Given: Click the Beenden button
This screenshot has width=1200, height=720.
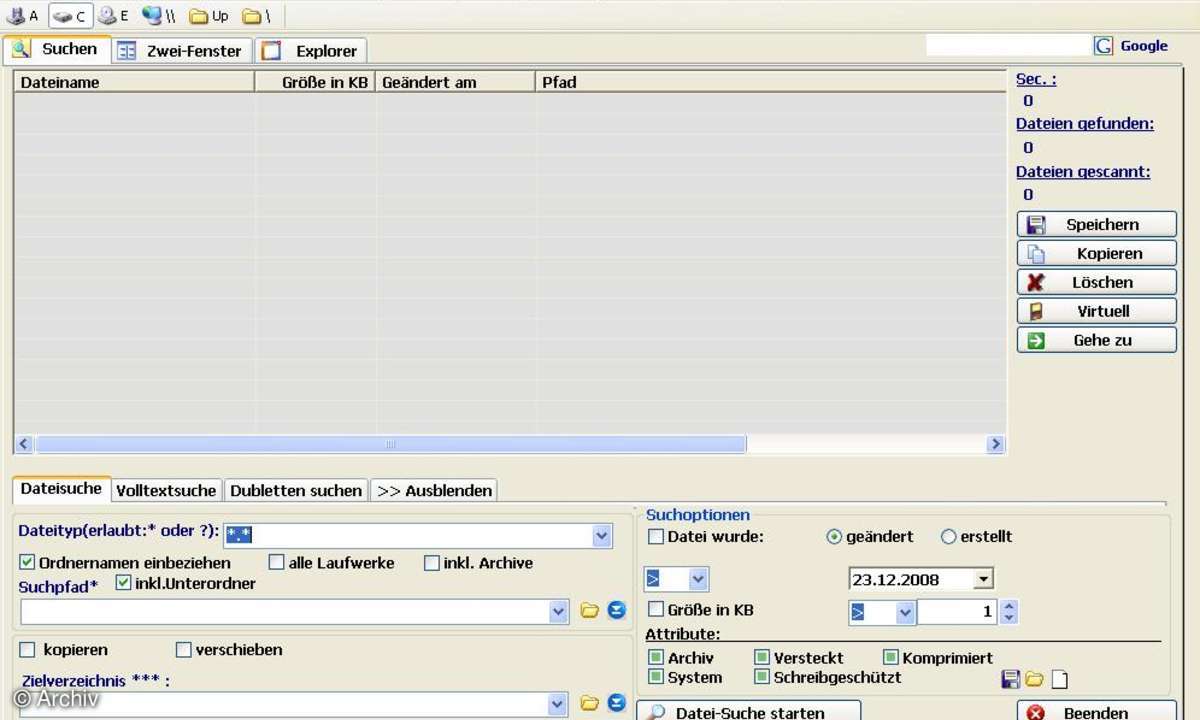Looking at the screenshot, I should coord(1097,711).
